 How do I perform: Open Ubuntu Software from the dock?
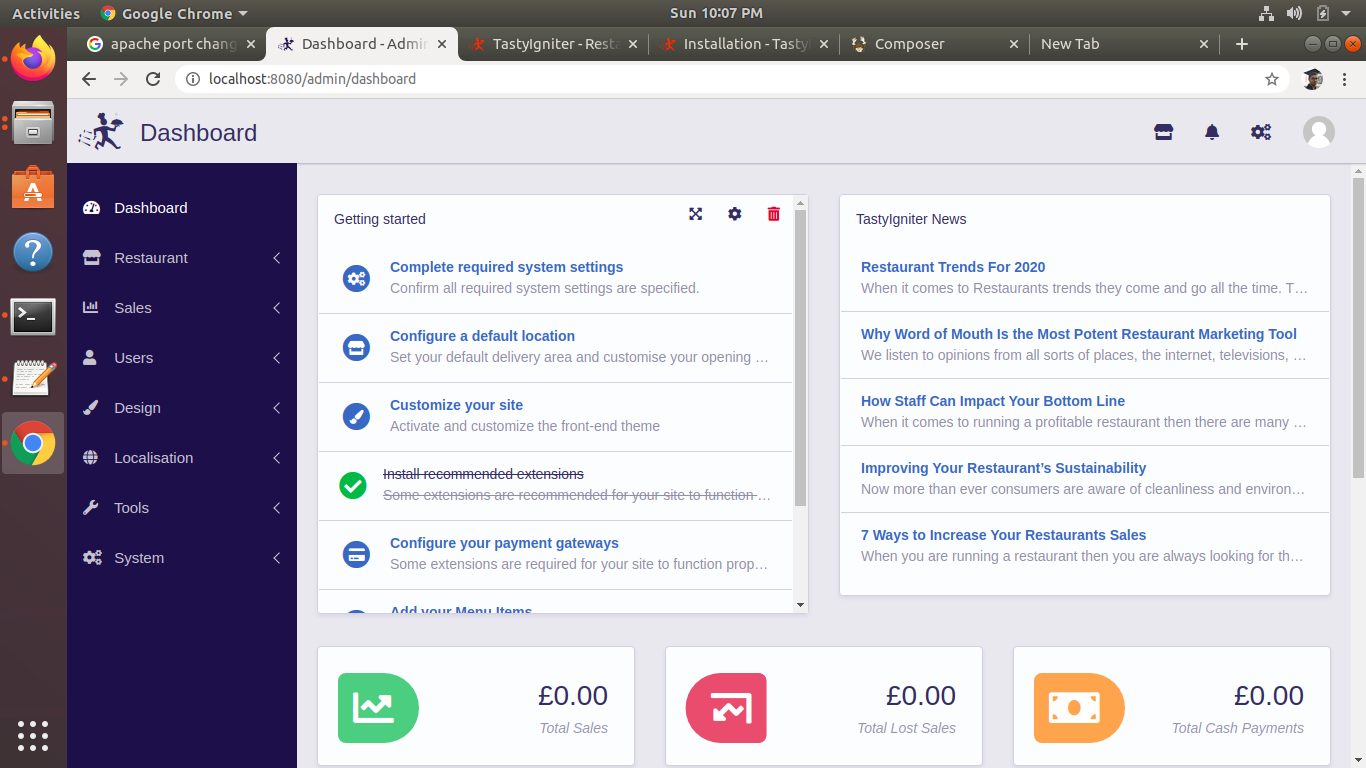33,187
